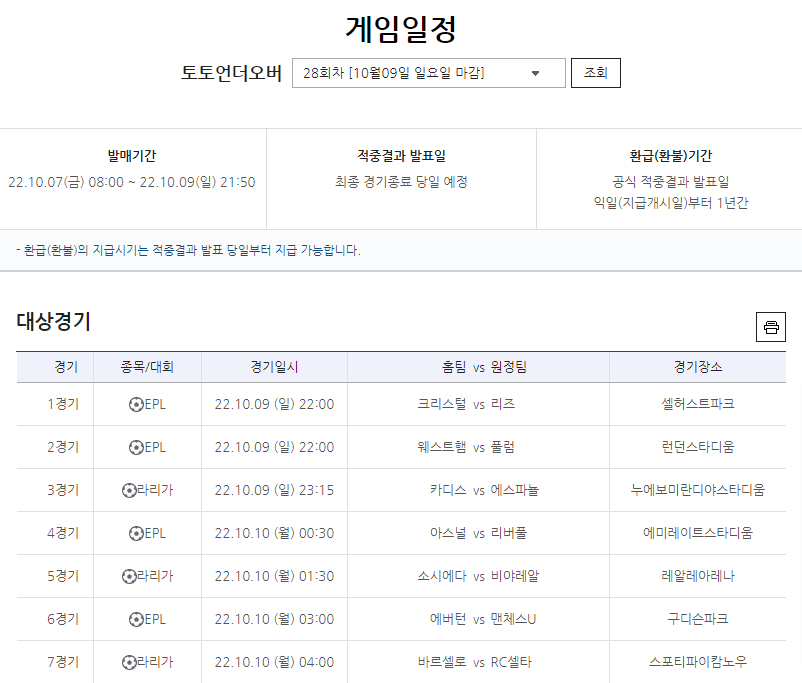
Task: Open the 28회차 round selection dropdown
Action: pyautogui.click(x=429, y=73)
